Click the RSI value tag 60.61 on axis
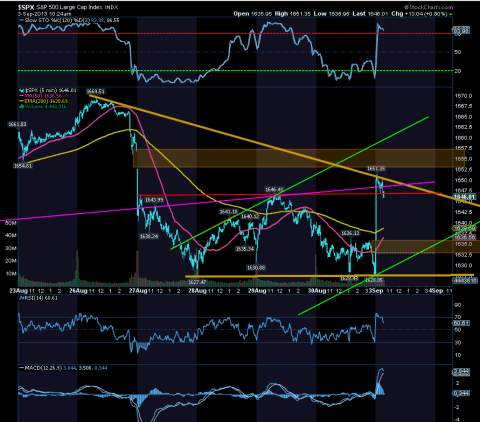 click(x=461, y=323)
